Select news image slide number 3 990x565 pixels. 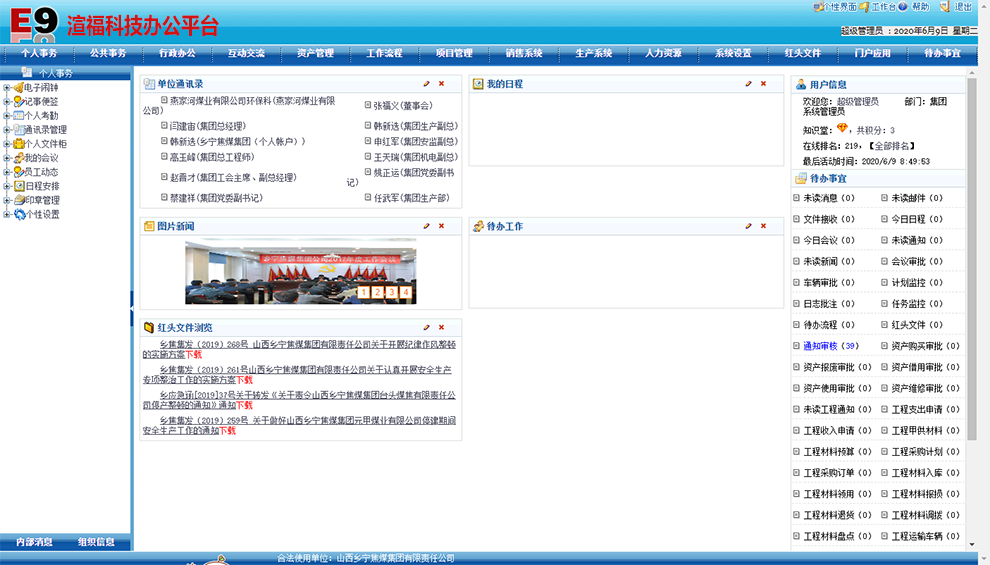pos(391,292)
